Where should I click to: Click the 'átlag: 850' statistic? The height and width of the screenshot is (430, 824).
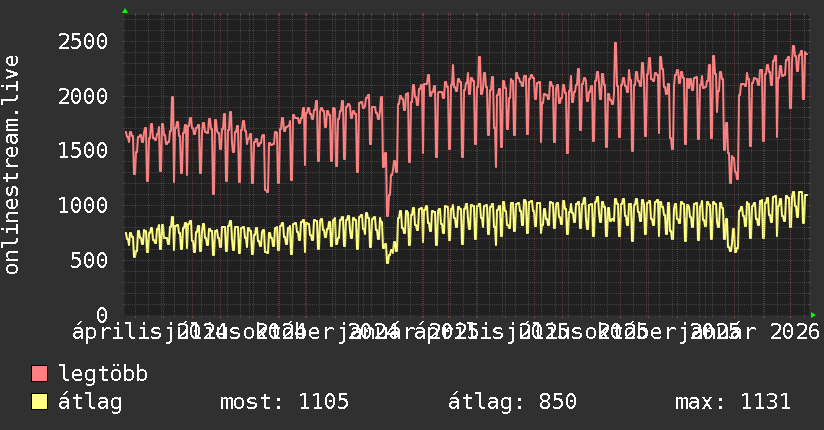pos(512,402)
